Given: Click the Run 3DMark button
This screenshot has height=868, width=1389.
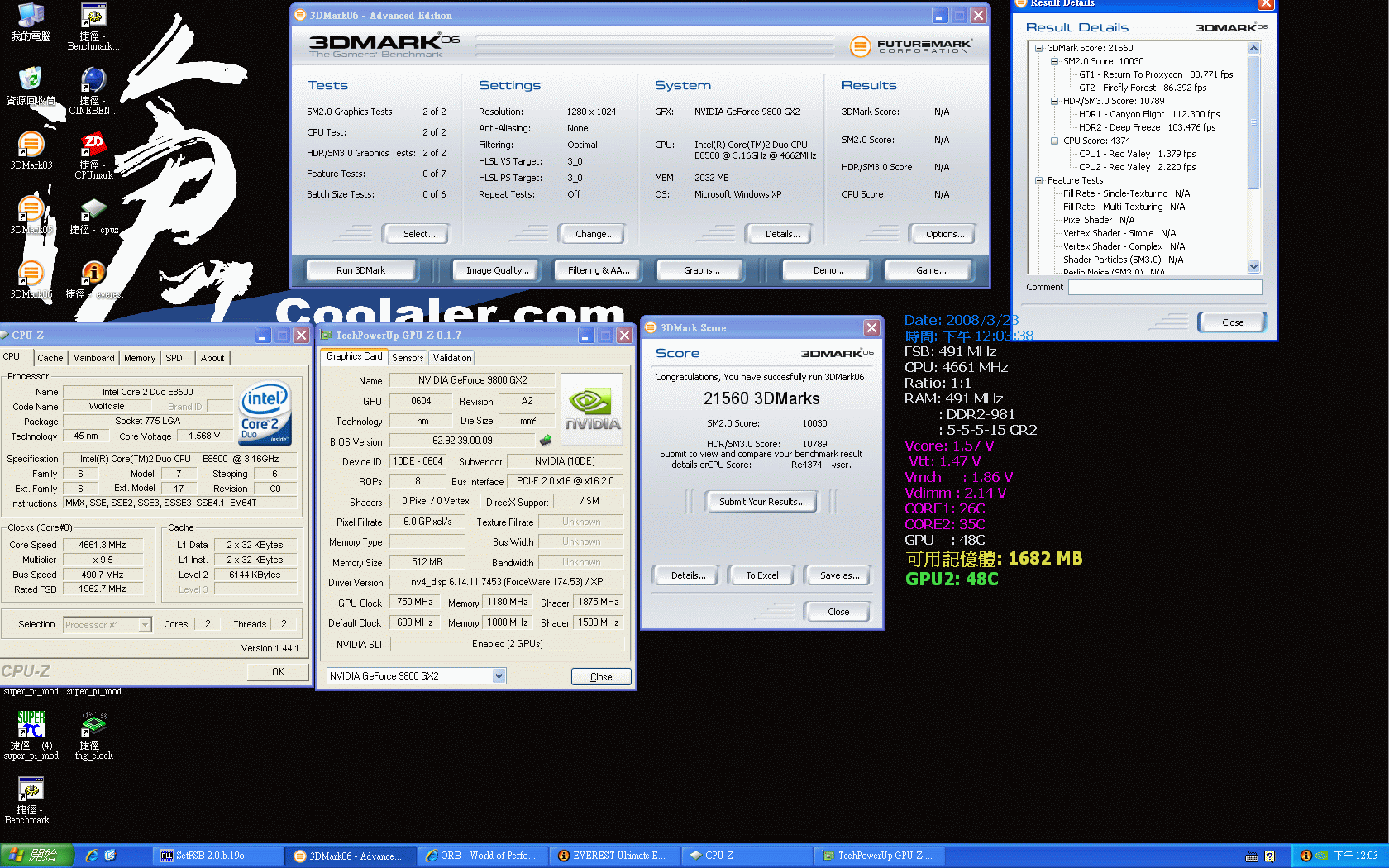Looking at the screenshot, I should (x=360, y=270).
